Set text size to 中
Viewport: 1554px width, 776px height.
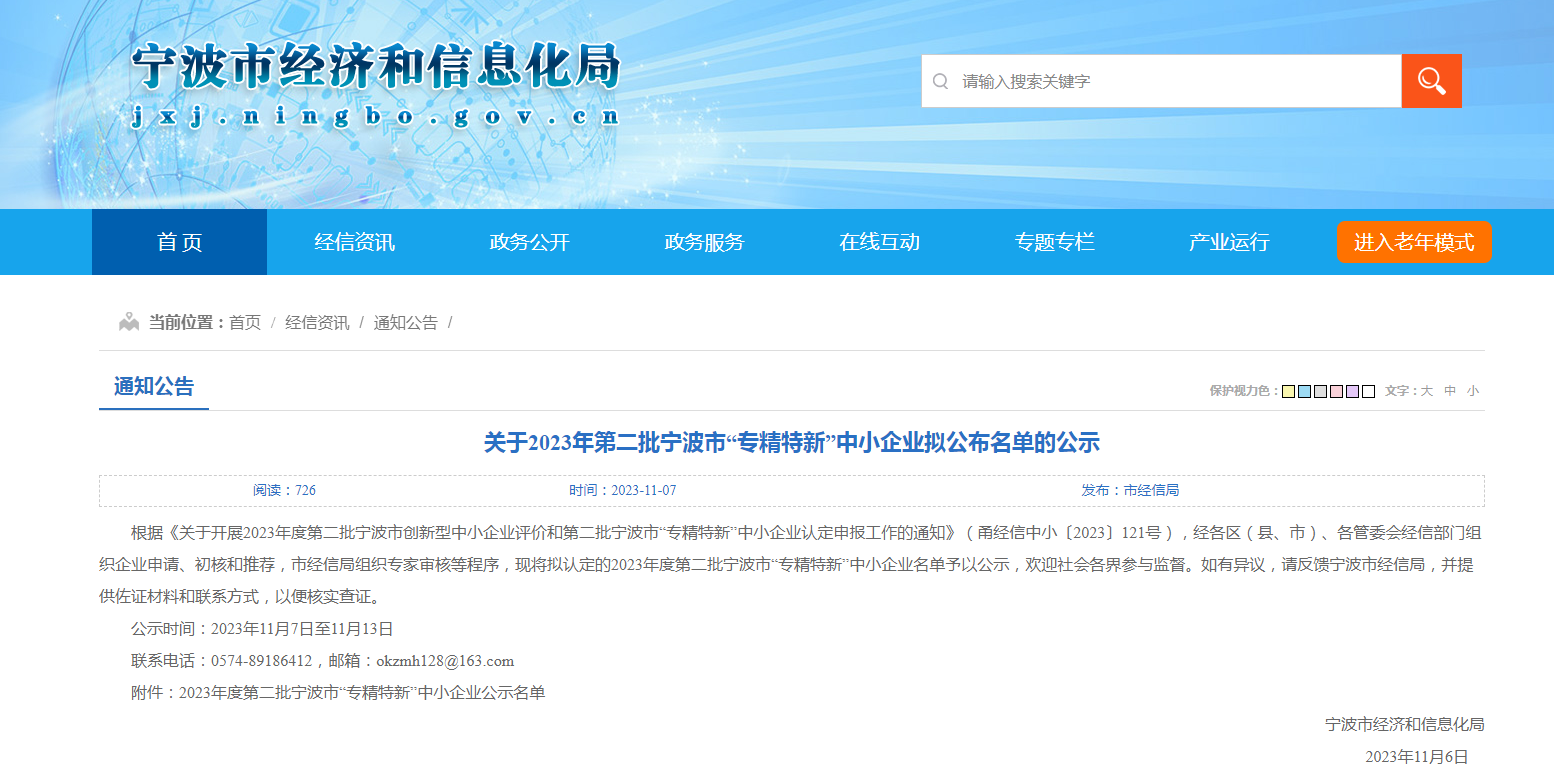click(1450, 391)
